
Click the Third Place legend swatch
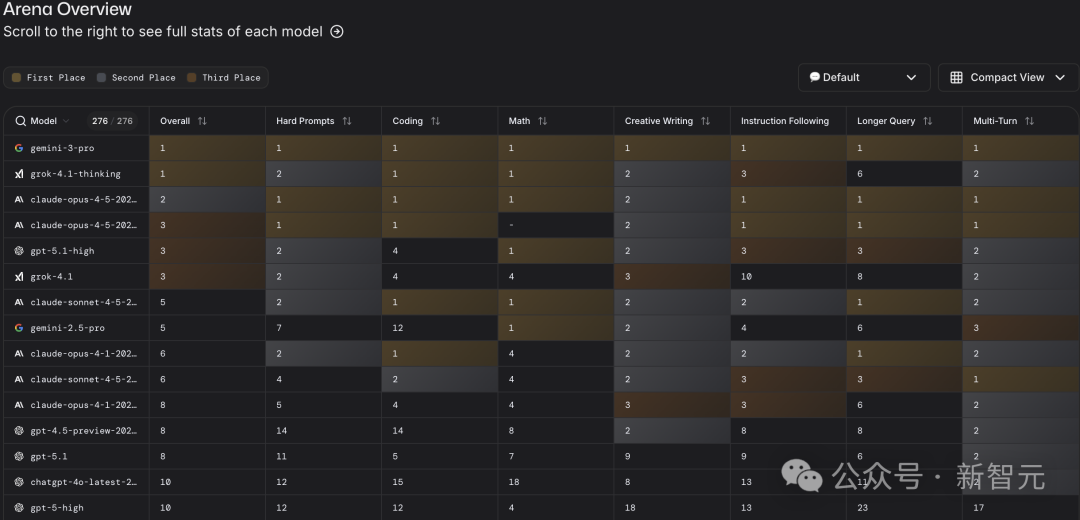pyautogui.click(x=192, y=78)
